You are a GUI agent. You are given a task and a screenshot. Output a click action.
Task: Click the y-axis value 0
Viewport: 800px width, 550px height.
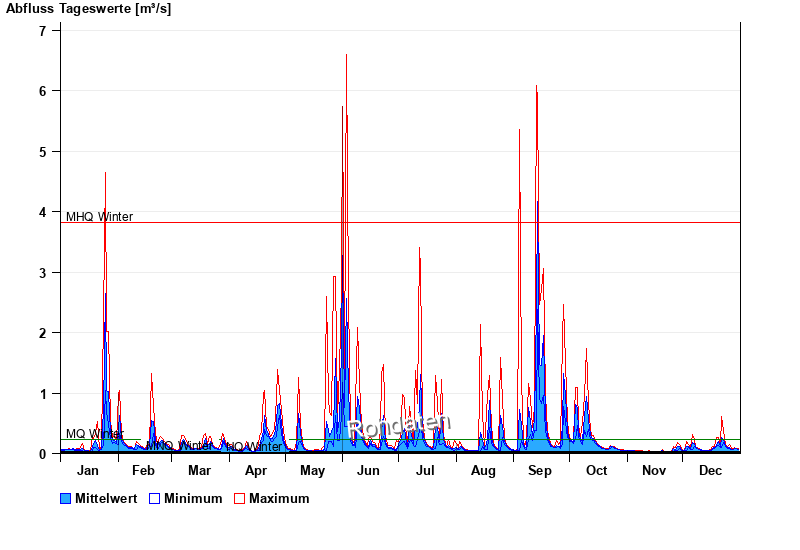(x=43, y=454)
